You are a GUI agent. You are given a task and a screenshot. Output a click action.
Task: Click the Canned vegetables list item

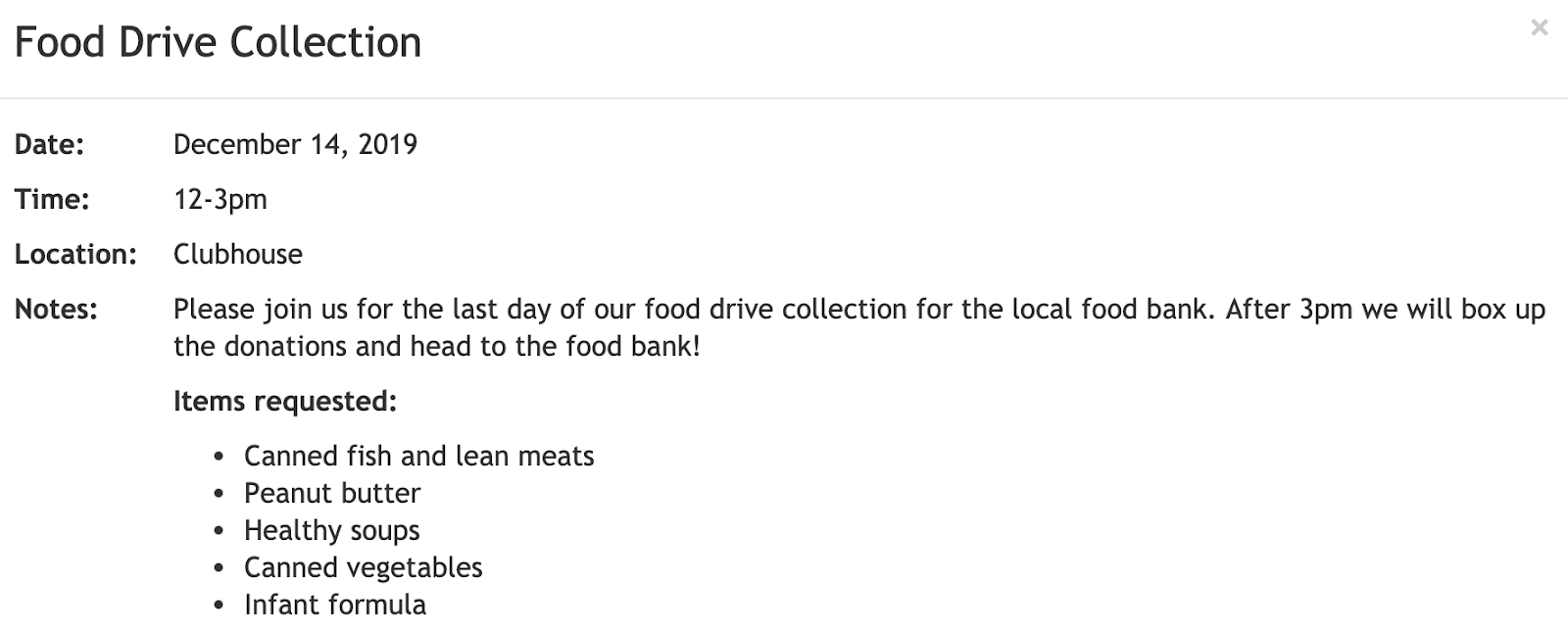coord(363,568)
